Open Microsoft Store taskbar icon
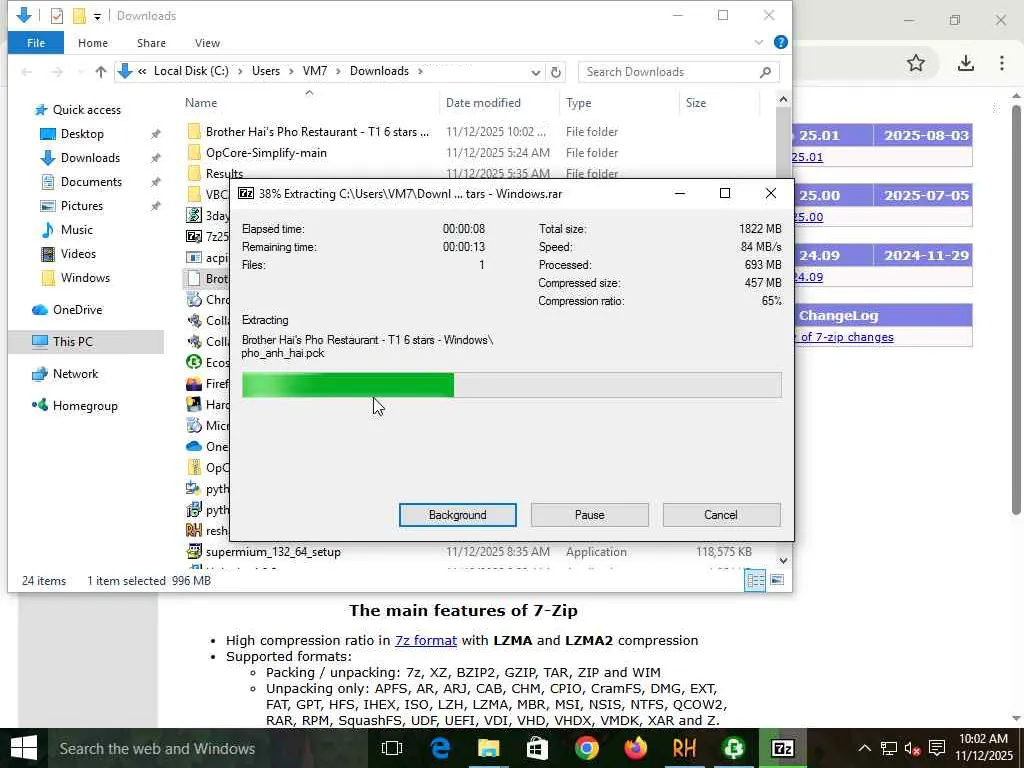 click(x=537, y=748)
